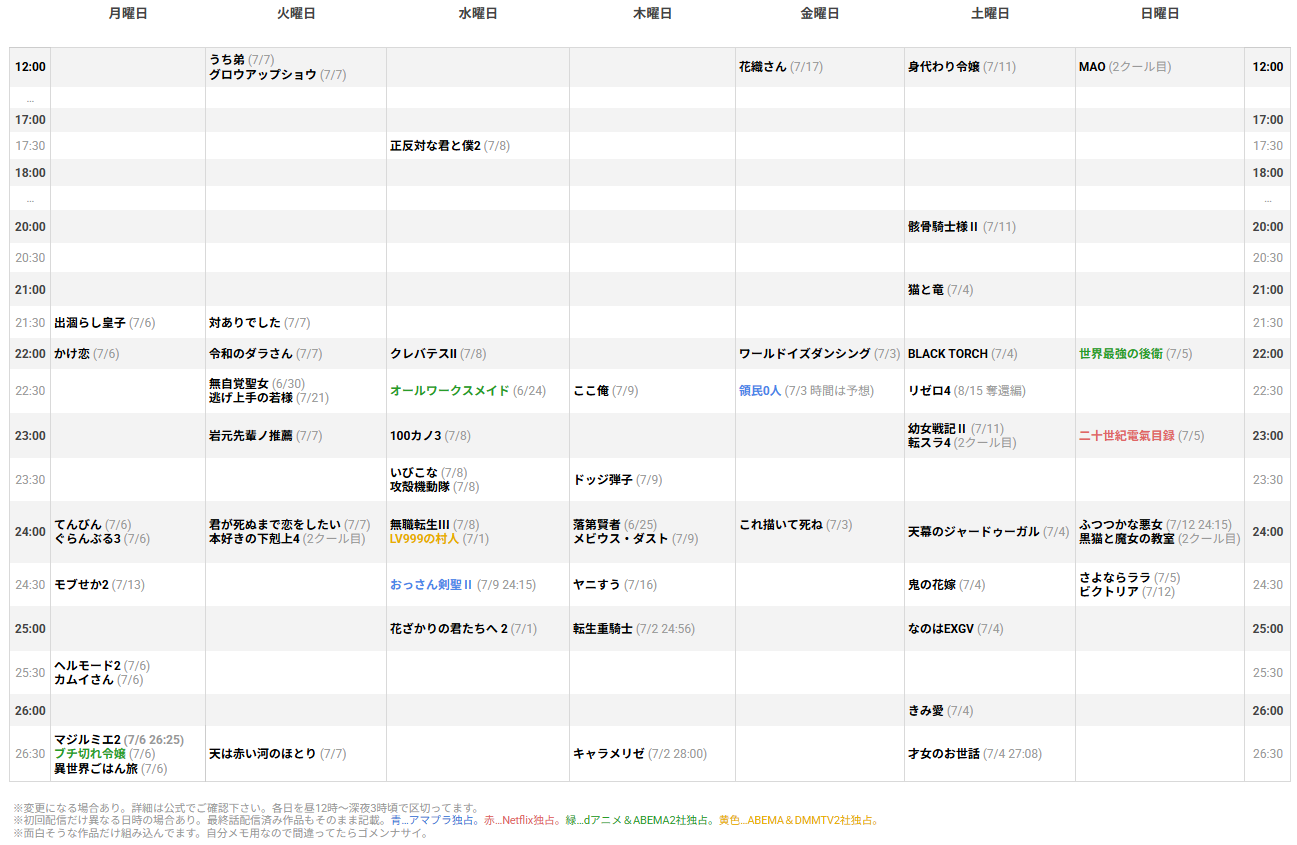Select なのはEXGV (7/4) entry
The height and width of the screenshot is (845, 1297).
(x=956, y=629)
